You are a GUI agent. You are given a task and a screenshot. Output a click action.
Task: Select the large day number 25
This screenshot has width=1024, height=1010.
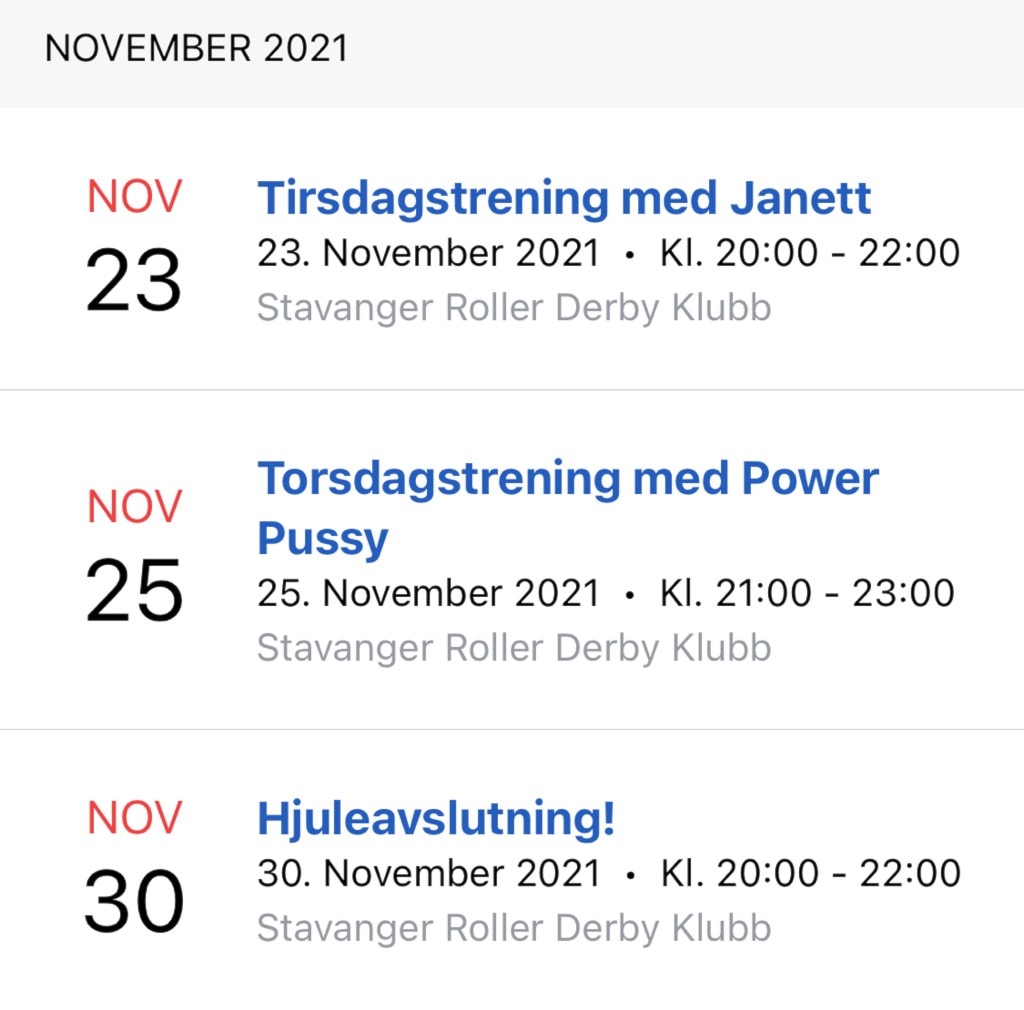point(134,590)
